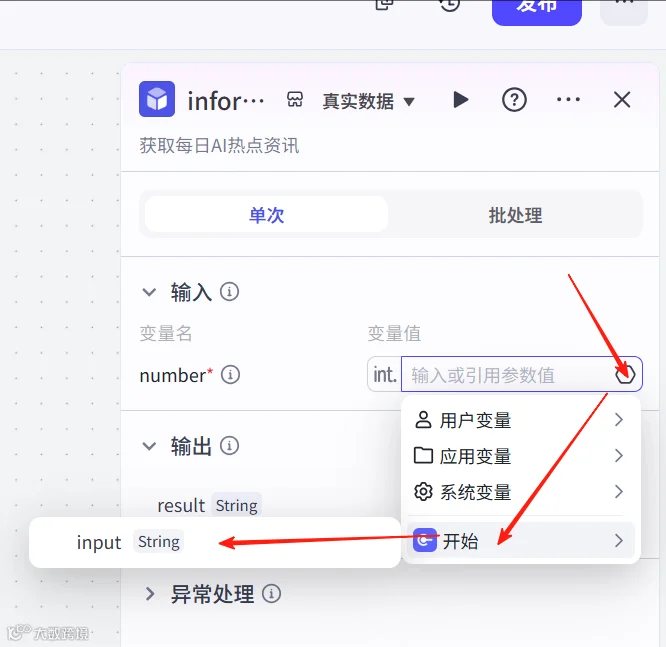Click the store icon beside node title
The image size is (666, 647).
click(x=295, y=100)
